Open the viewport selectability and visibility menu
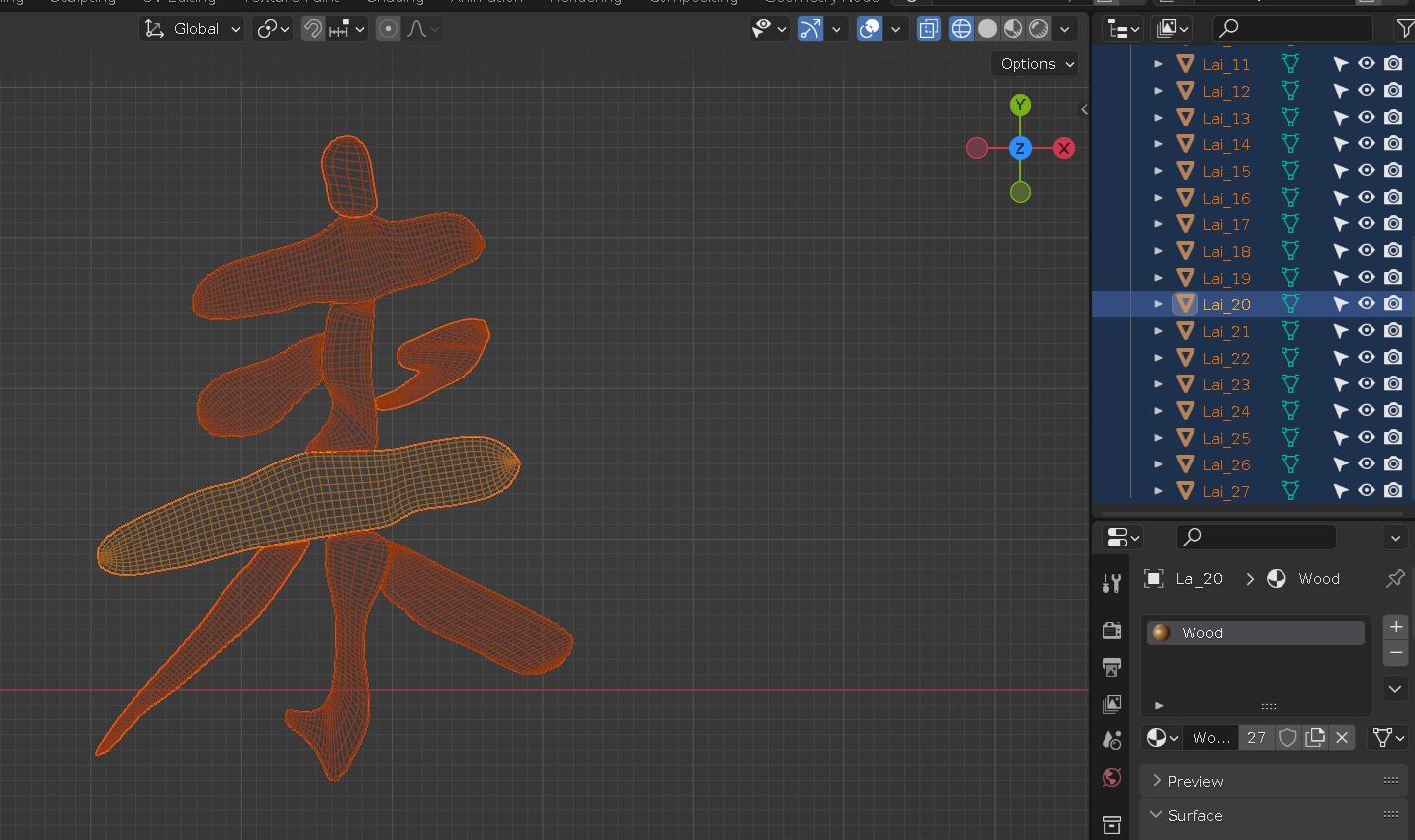 pos(769,29)
